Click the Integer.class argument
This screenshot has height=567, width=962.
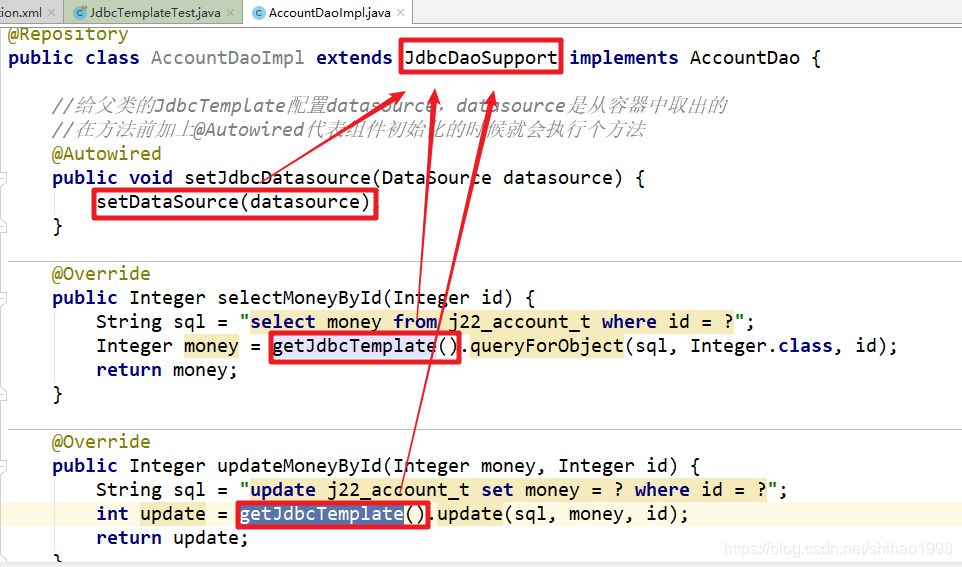click(x=761, y=346)
